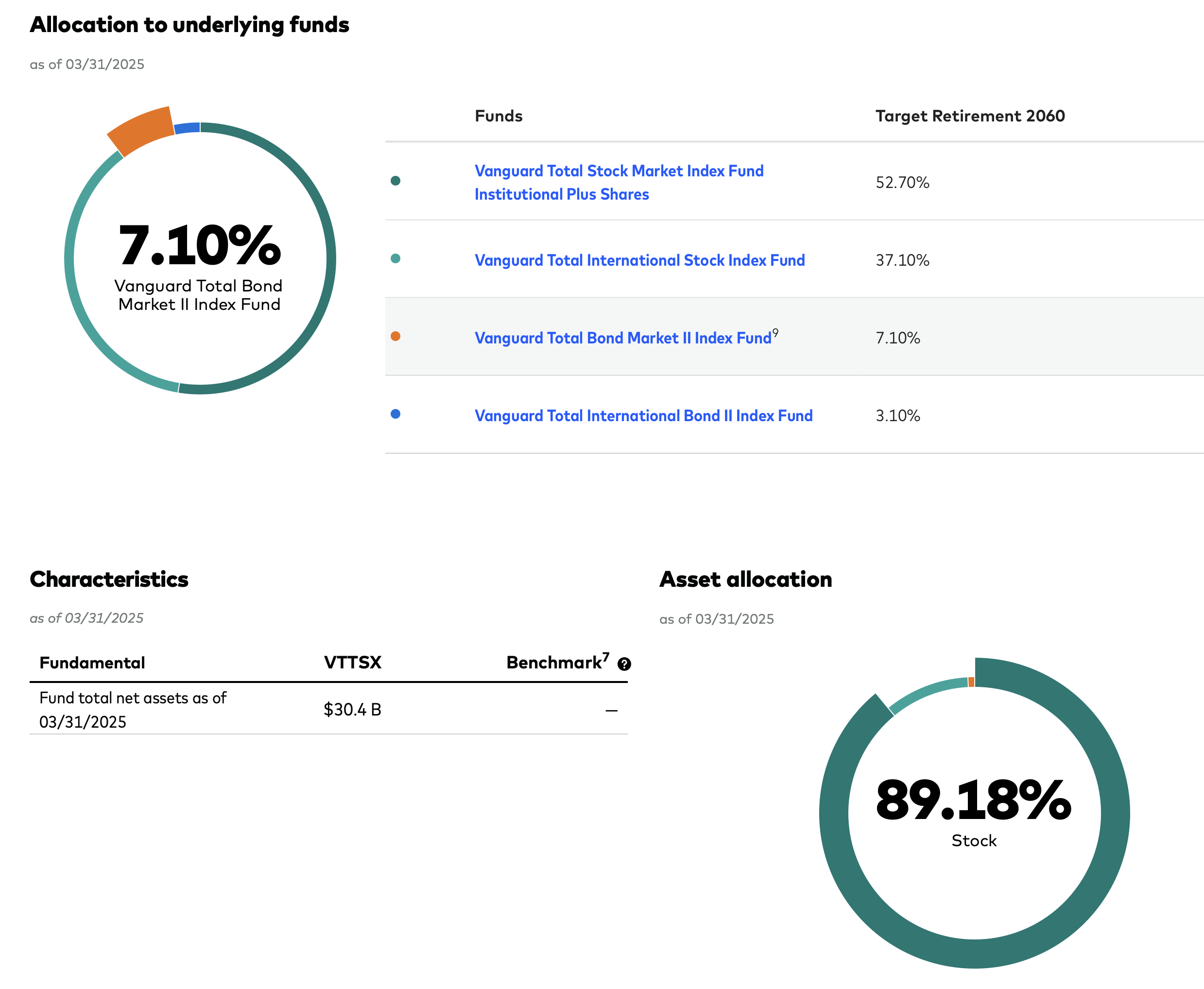Click the Benchmark help question-mark icon
Screen dimensions: 1204x989
624,664
